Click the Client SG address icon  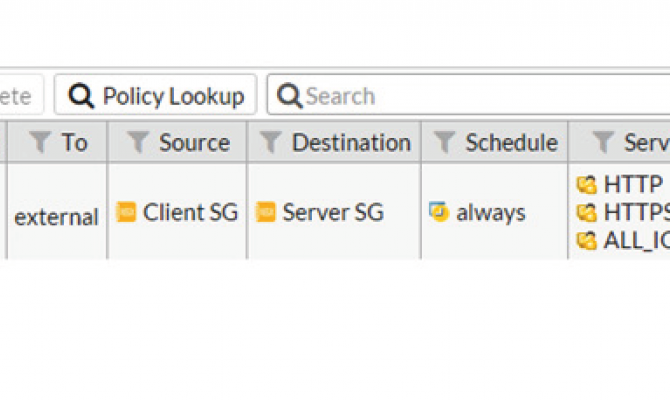pos(126,212)
